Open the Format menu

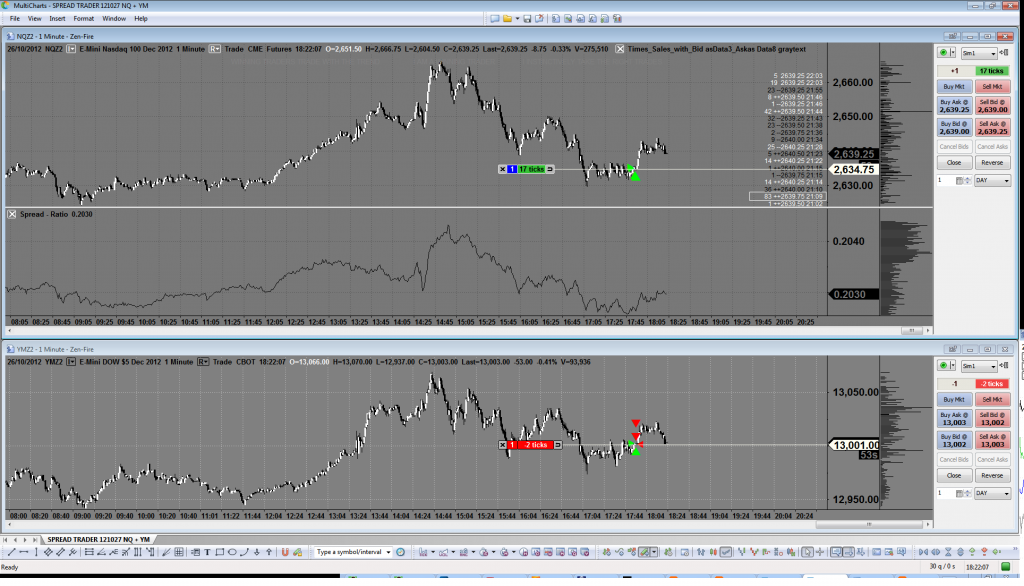84,18
